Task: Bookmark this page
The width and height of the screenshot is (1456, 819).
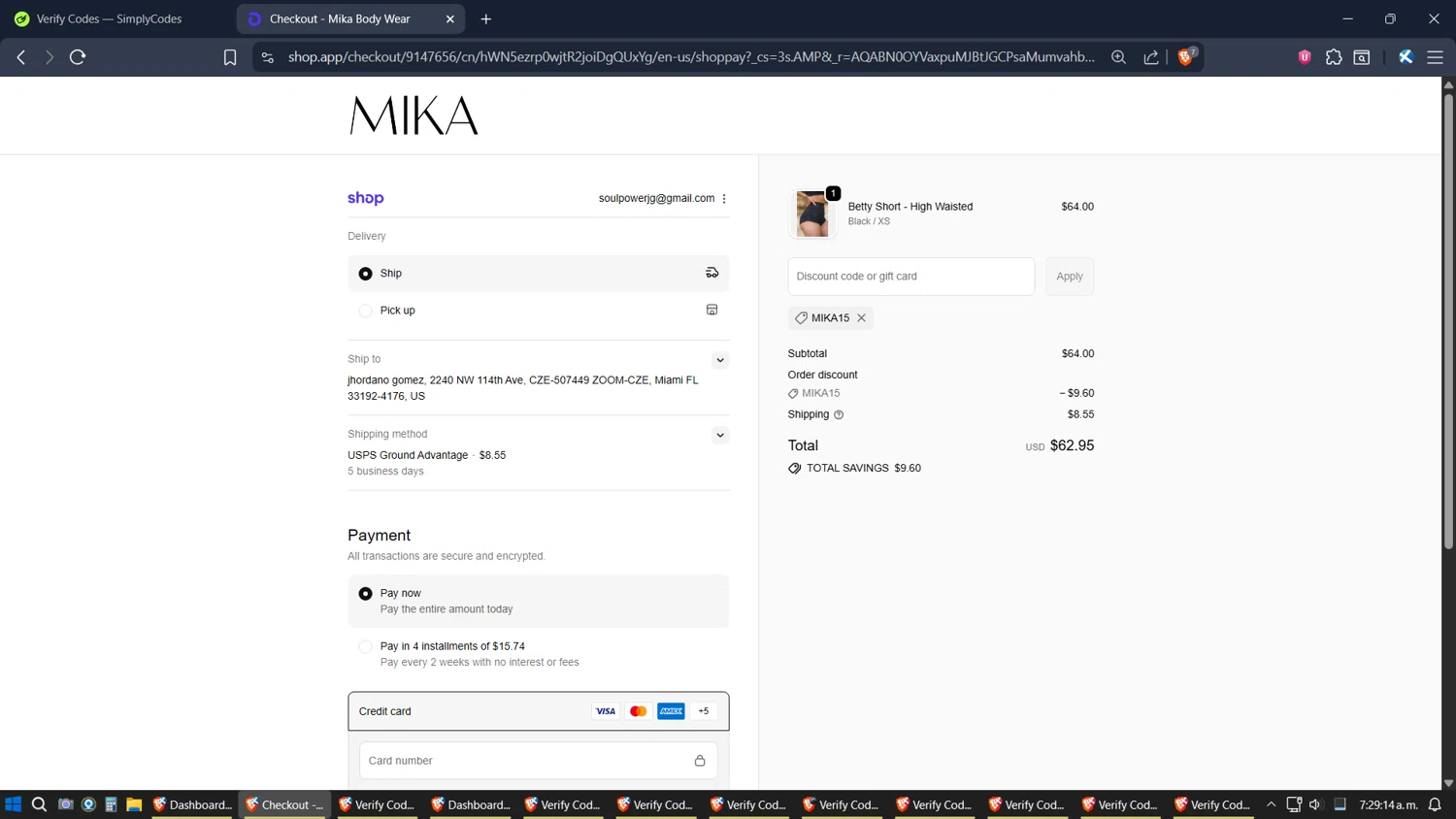Action: [230, 57]
